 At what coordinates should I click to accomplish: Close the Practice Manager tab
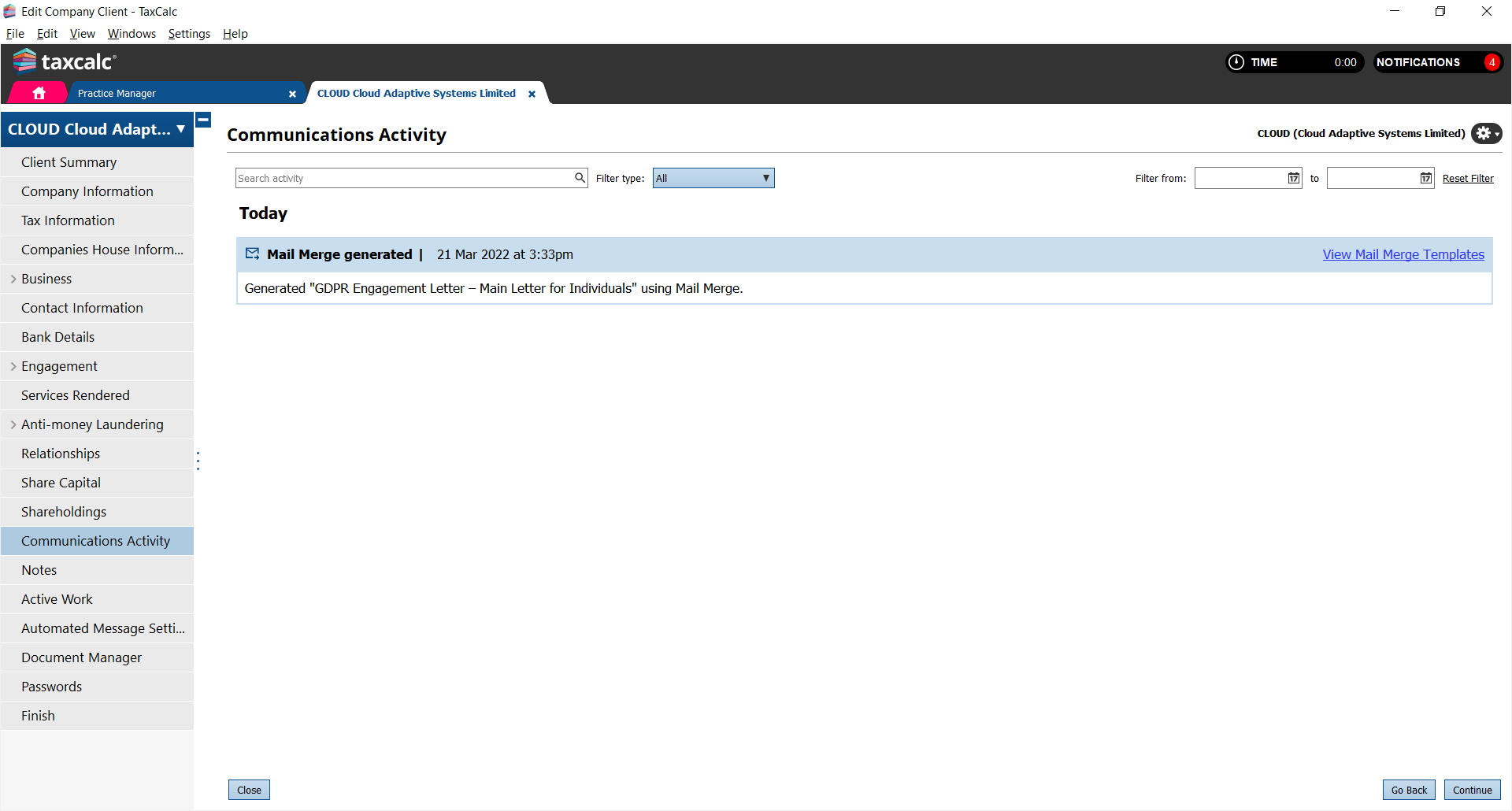[x=292, y=94]
